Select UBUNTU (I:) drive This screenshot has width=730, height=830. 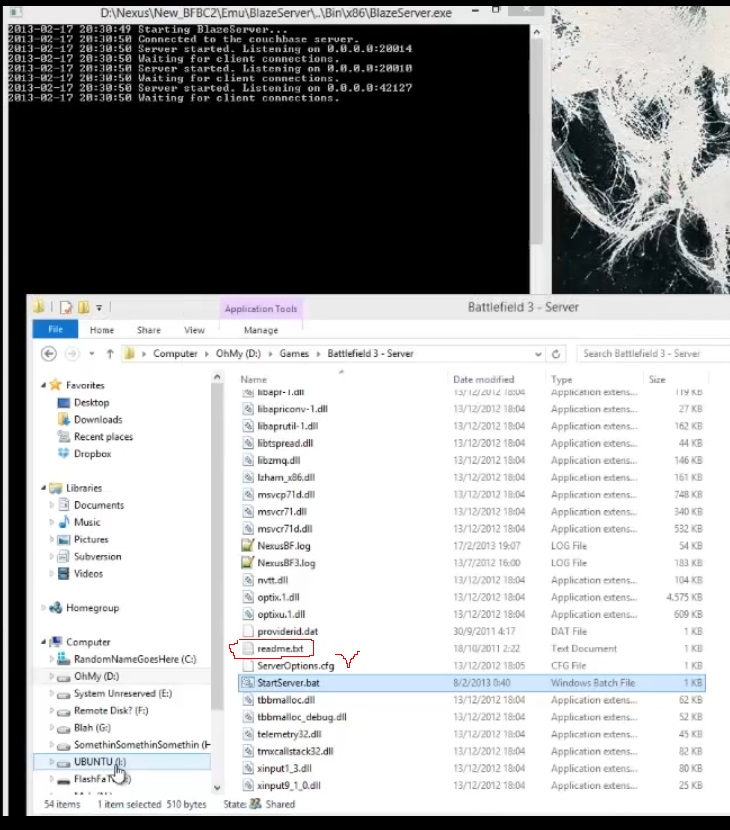point(100,762)
